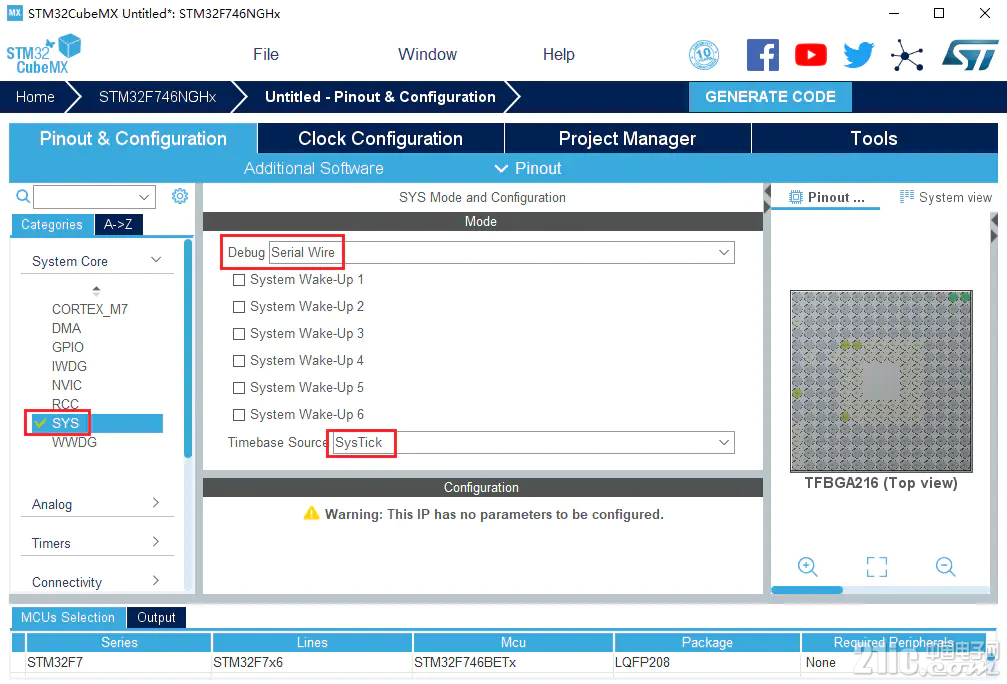Open the Output tab
This screenshot has width=1007, height=684.
[156, 617]
